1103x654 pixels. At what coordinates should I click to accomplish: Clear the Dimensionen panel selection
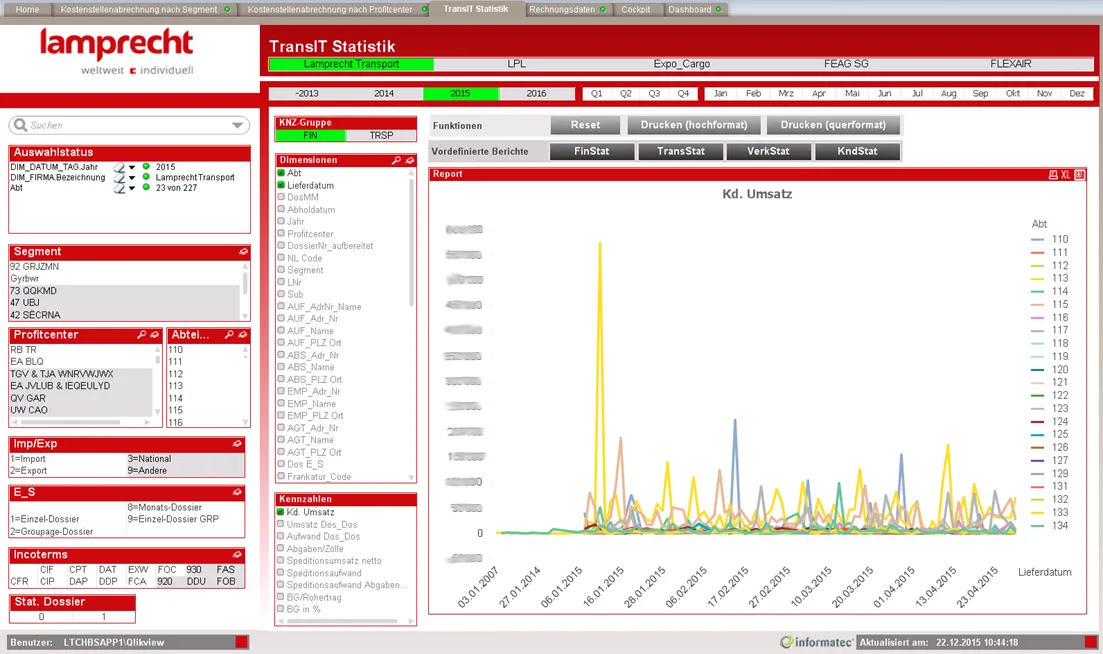pos(409,160)
